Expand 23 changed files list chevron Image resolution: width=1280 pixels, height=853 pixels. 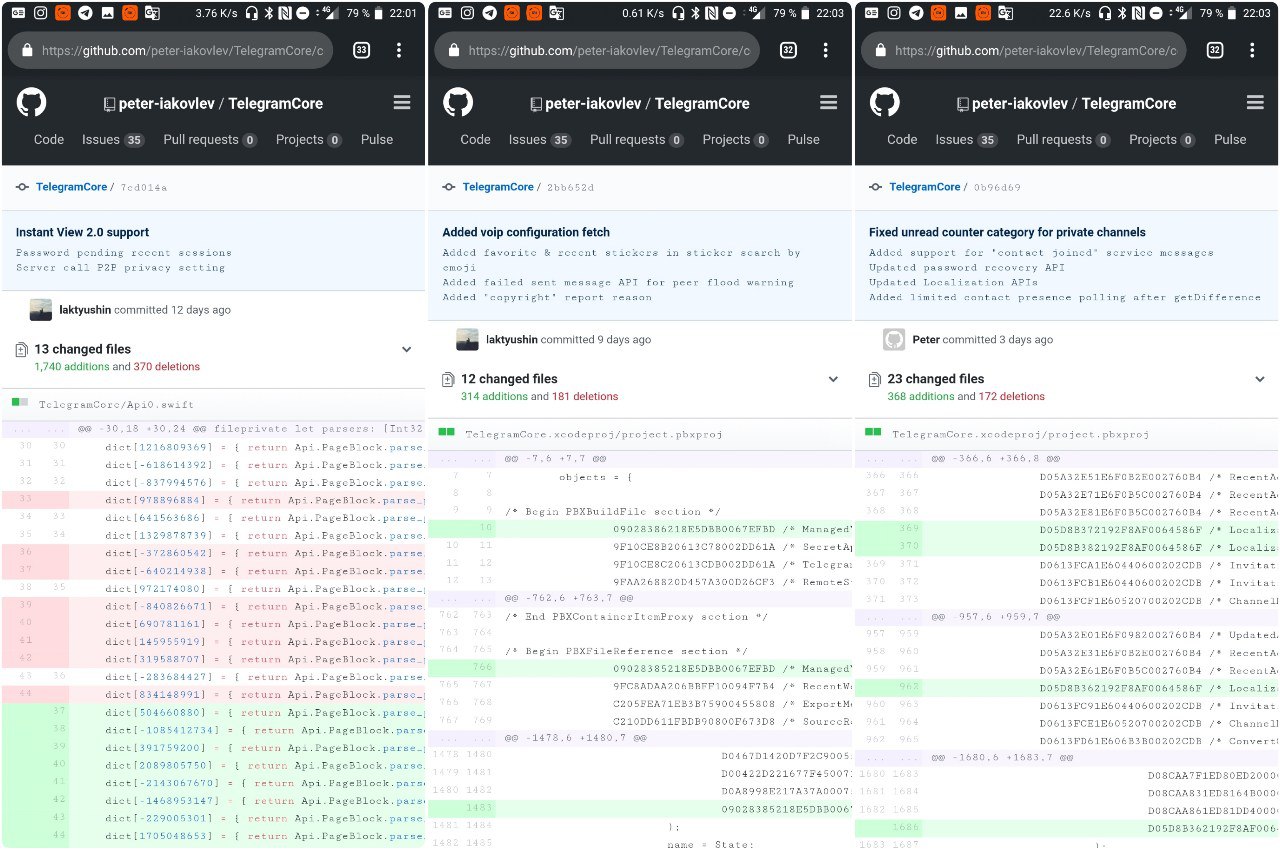1260,380
